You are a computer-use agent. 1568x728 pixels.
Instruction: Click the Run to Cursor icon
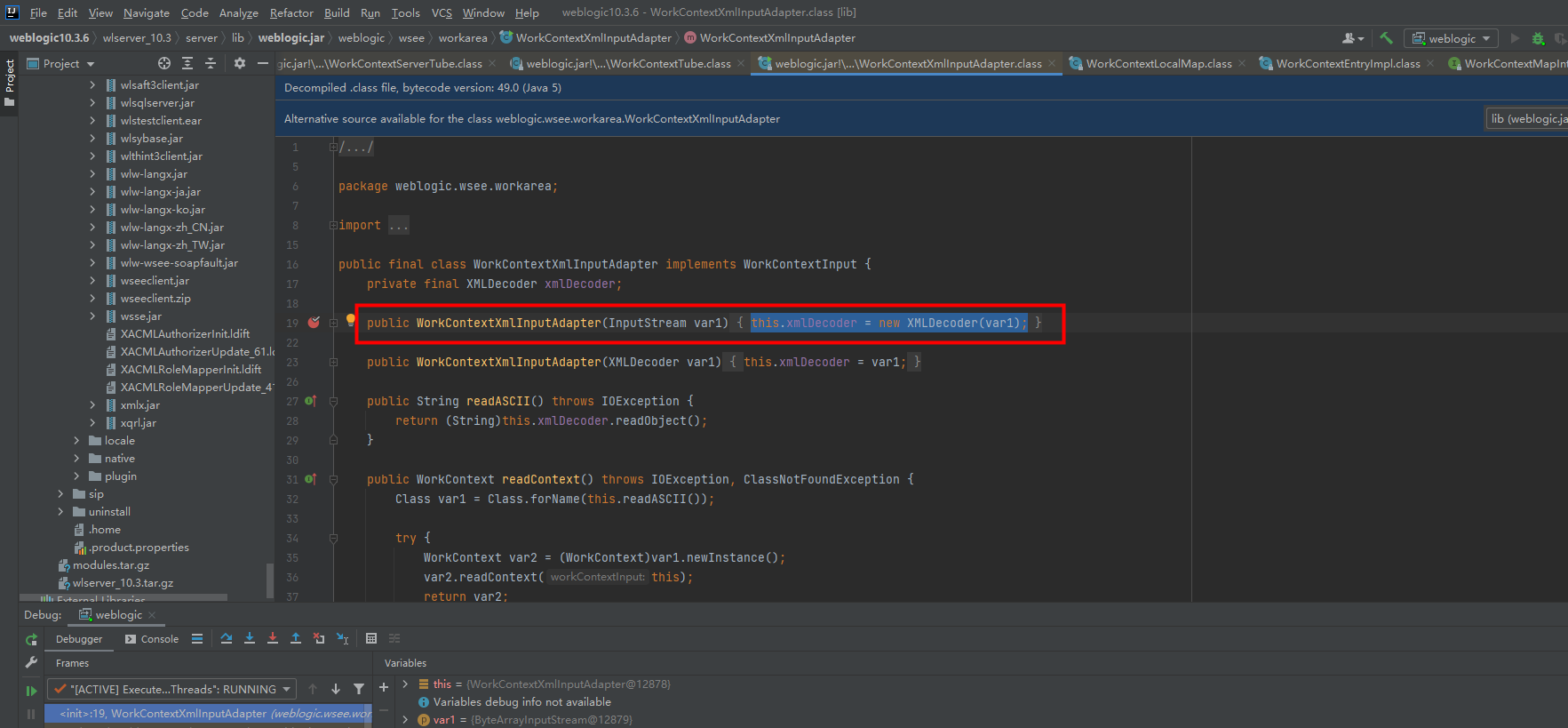coord(343,638)
